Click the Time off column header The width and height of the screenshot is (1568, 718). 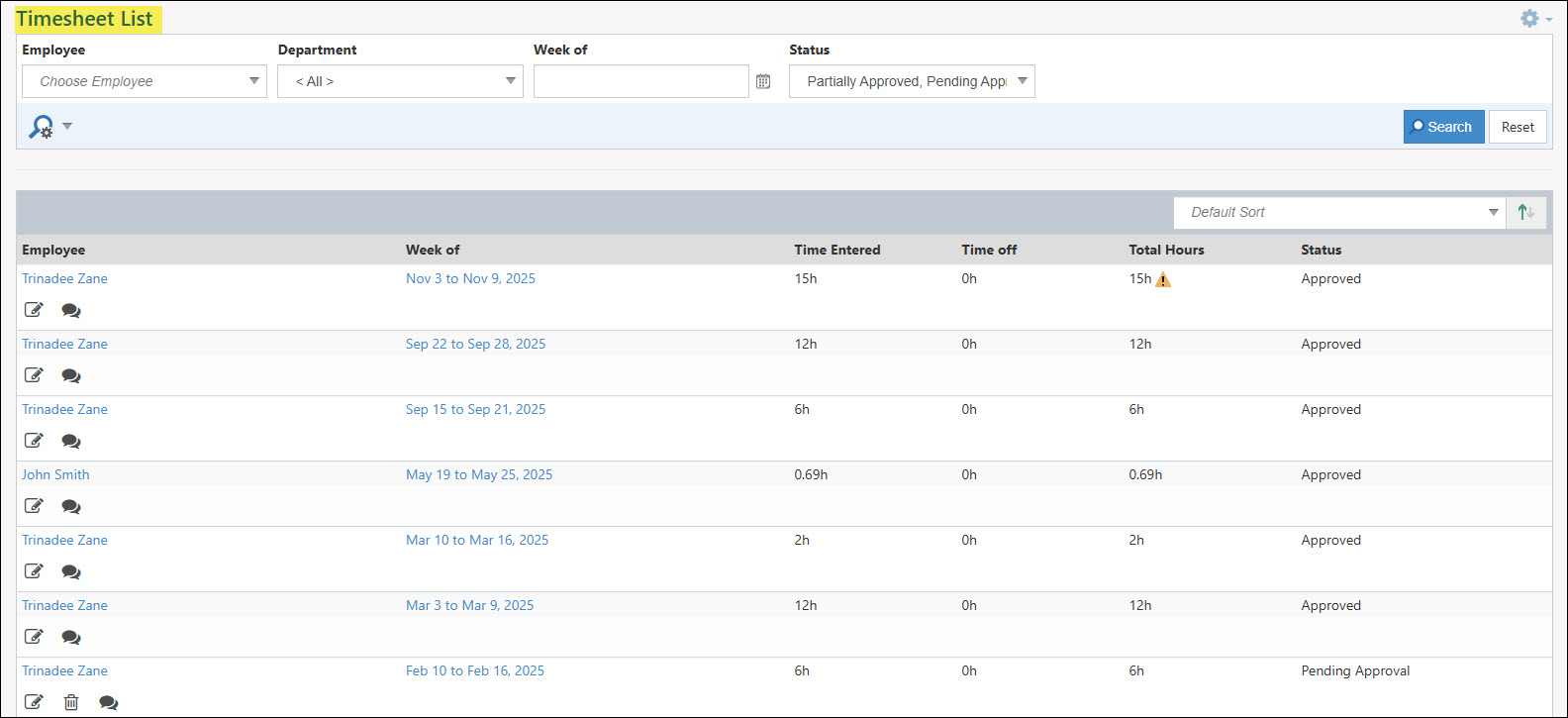coord(989,250)
